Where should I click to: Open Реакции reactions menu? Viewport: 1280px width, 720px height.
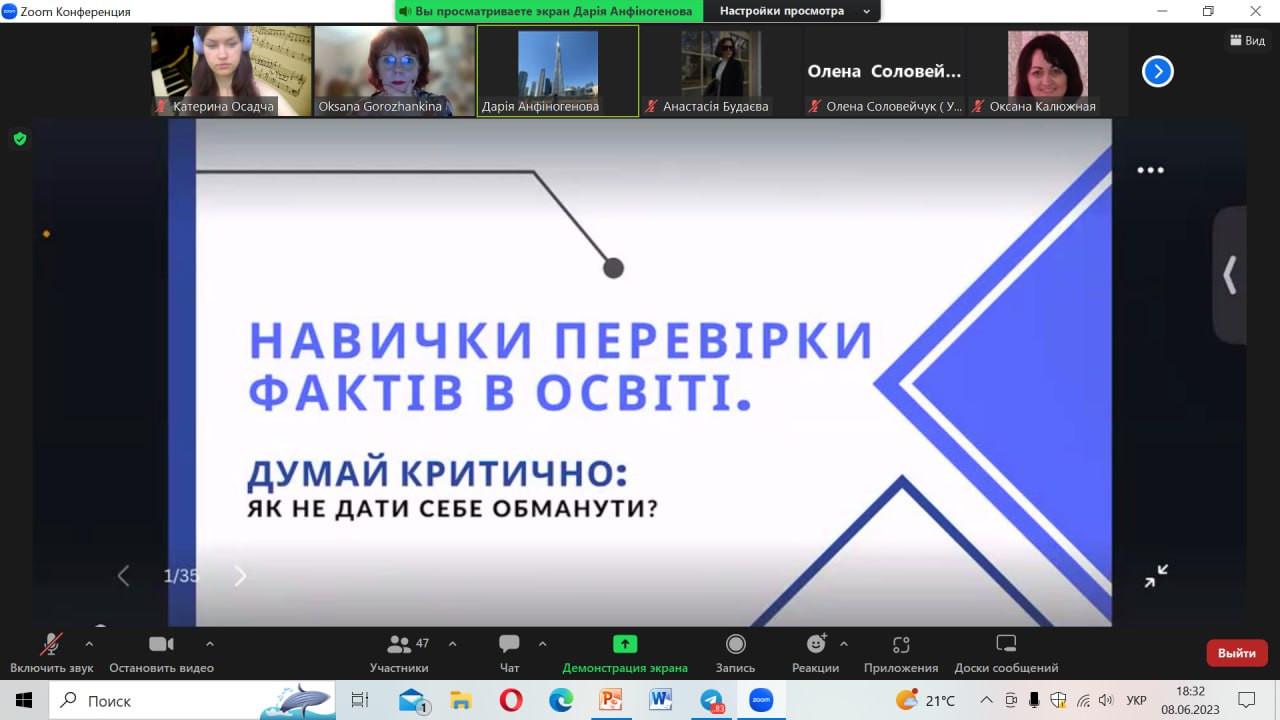pyautogui.click(x=816, y=653)
